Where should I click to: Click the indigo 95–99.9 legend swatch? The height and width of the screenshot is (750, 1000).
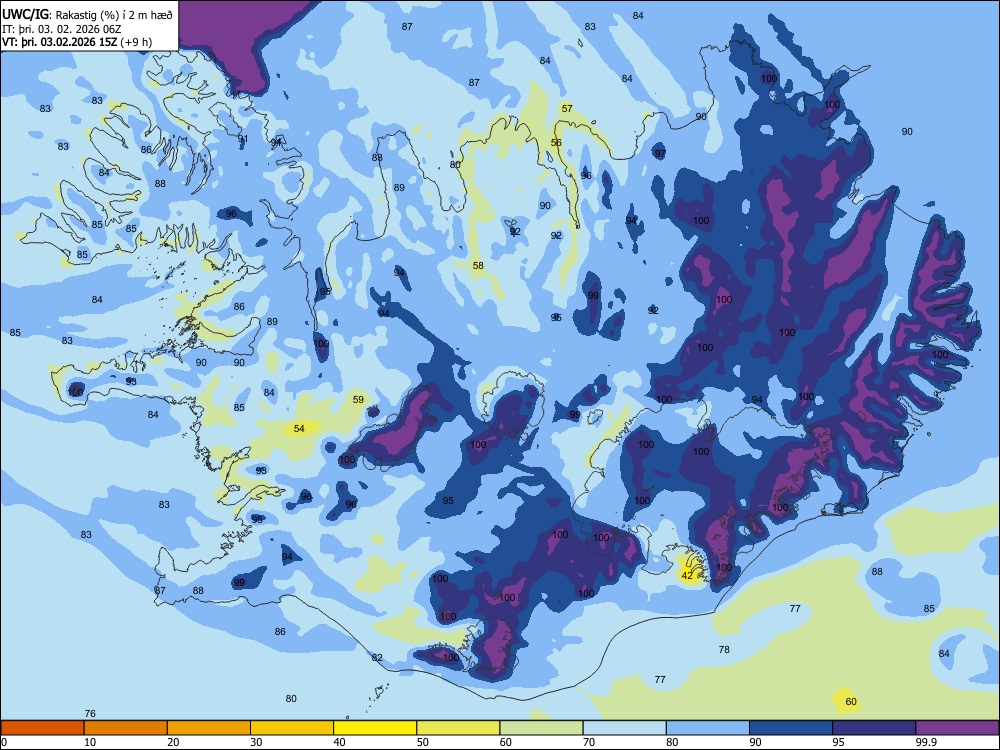click(x=874, y=728)
